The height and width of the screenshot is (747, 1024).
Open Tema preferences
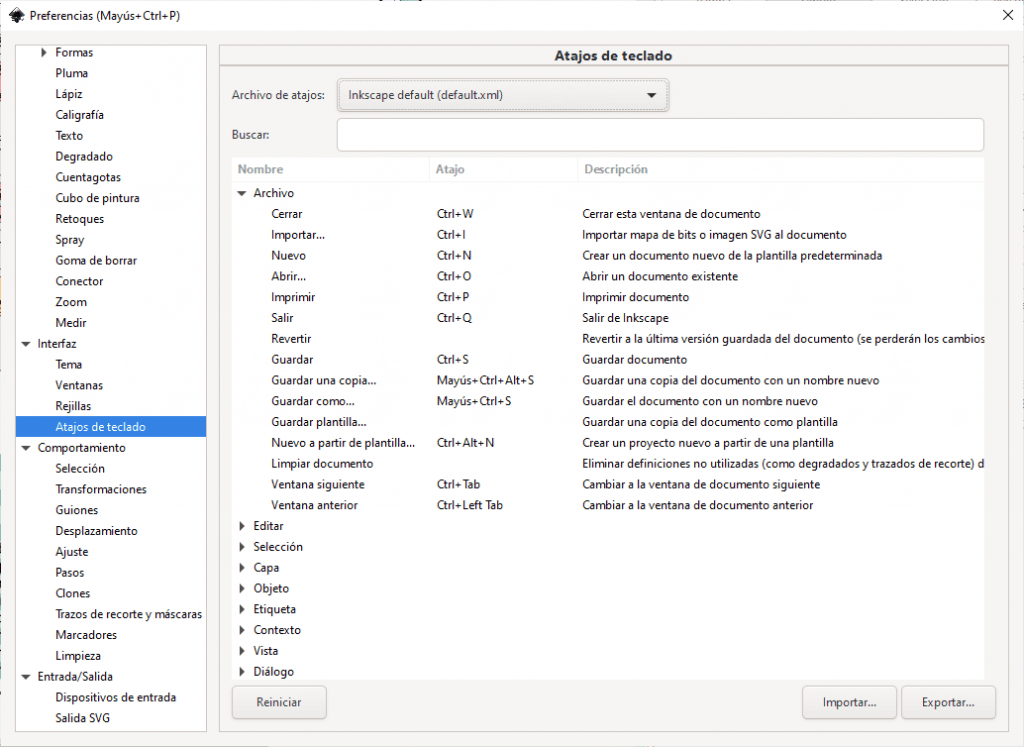pyautogui.click(x=69, y=364)
